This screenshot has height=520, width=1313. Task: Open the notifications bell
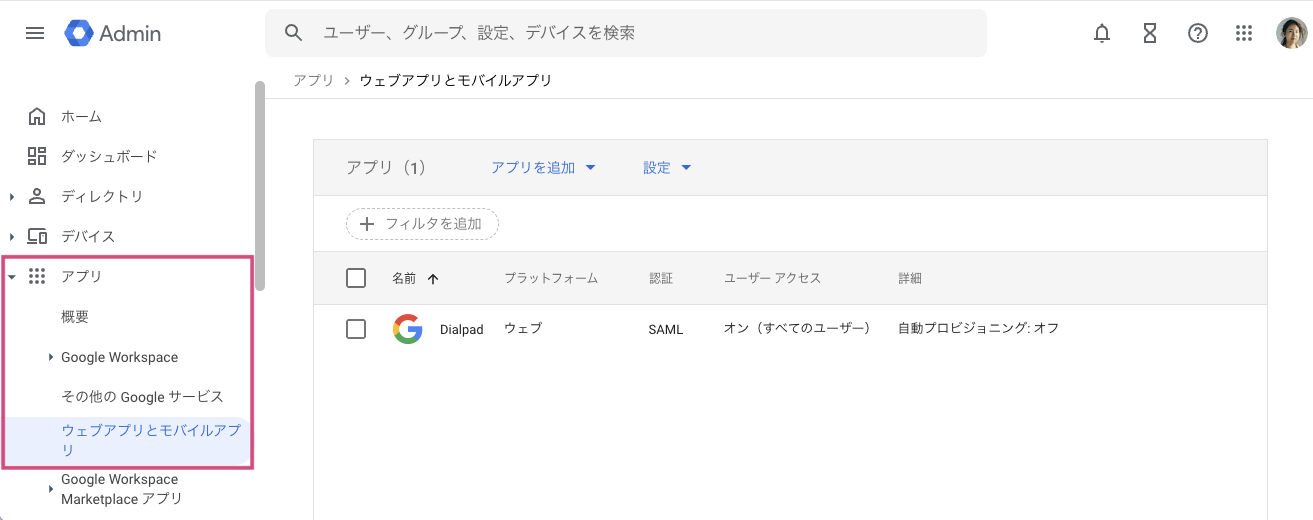pyautogui.click(x=1102, y=33)
